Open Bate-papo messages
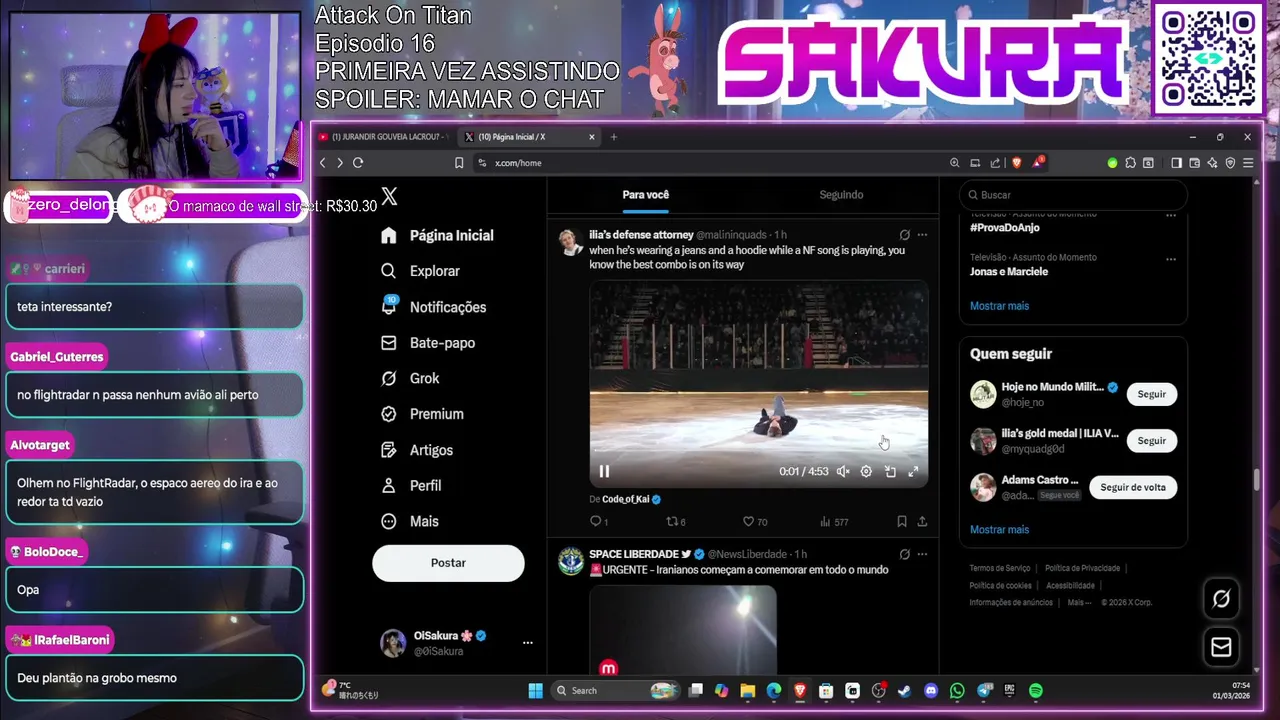1280x720 pixels. point(428,343)
